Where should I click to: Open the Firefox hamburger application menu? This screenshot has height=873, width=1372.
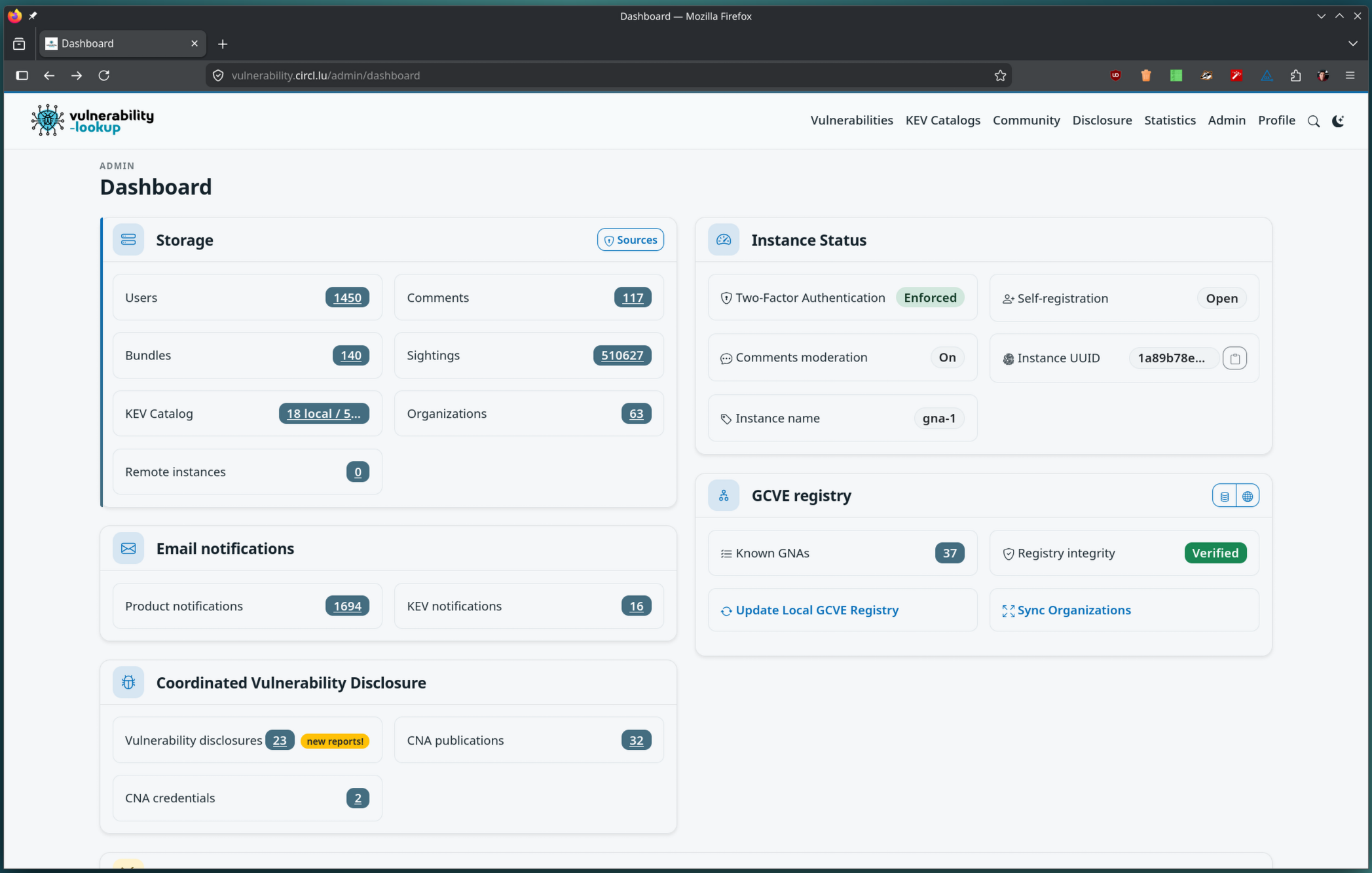(x=1350, y=75)
